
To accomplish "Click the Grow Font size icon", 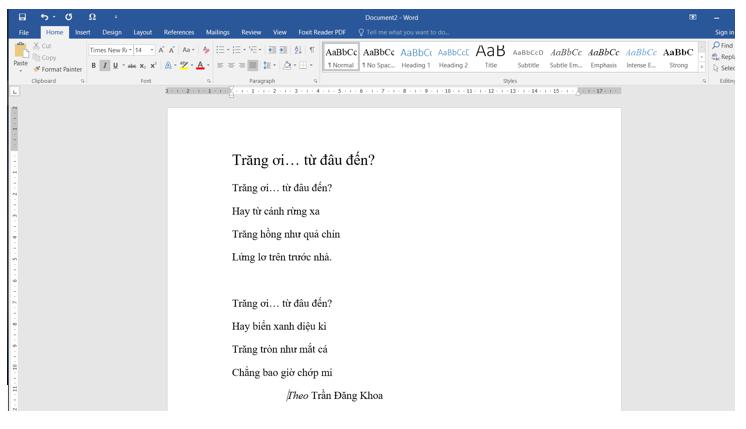I will click(x=160, y=50).
